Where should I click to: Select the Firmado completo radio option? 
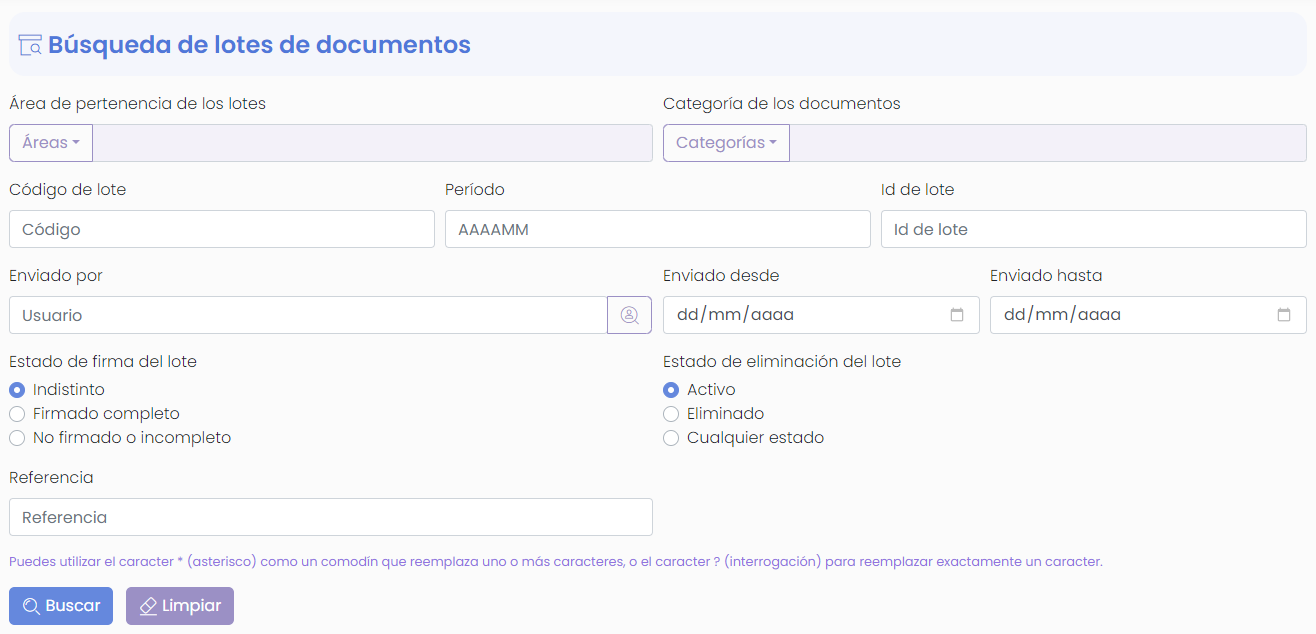16,413
